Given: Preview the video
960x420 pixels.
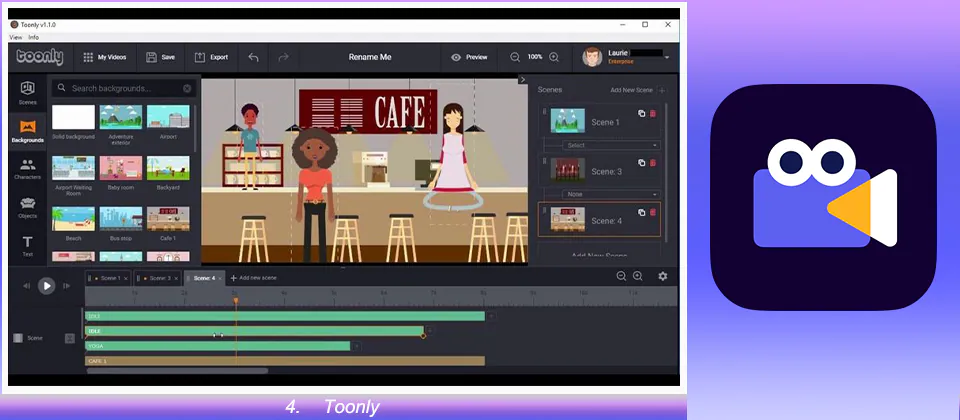Looking at the screenshot, I should (469, 57).
